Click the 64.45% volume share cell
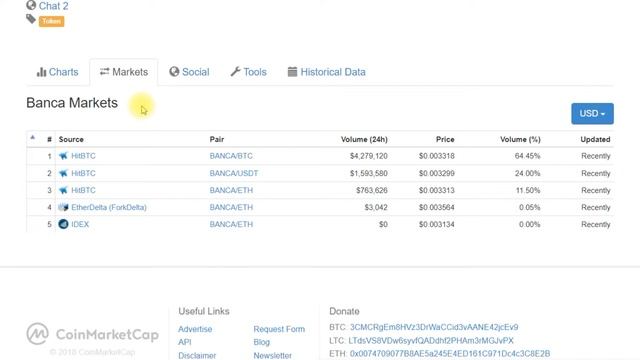The width and height of the screenshot is (640, 360). 527,156
